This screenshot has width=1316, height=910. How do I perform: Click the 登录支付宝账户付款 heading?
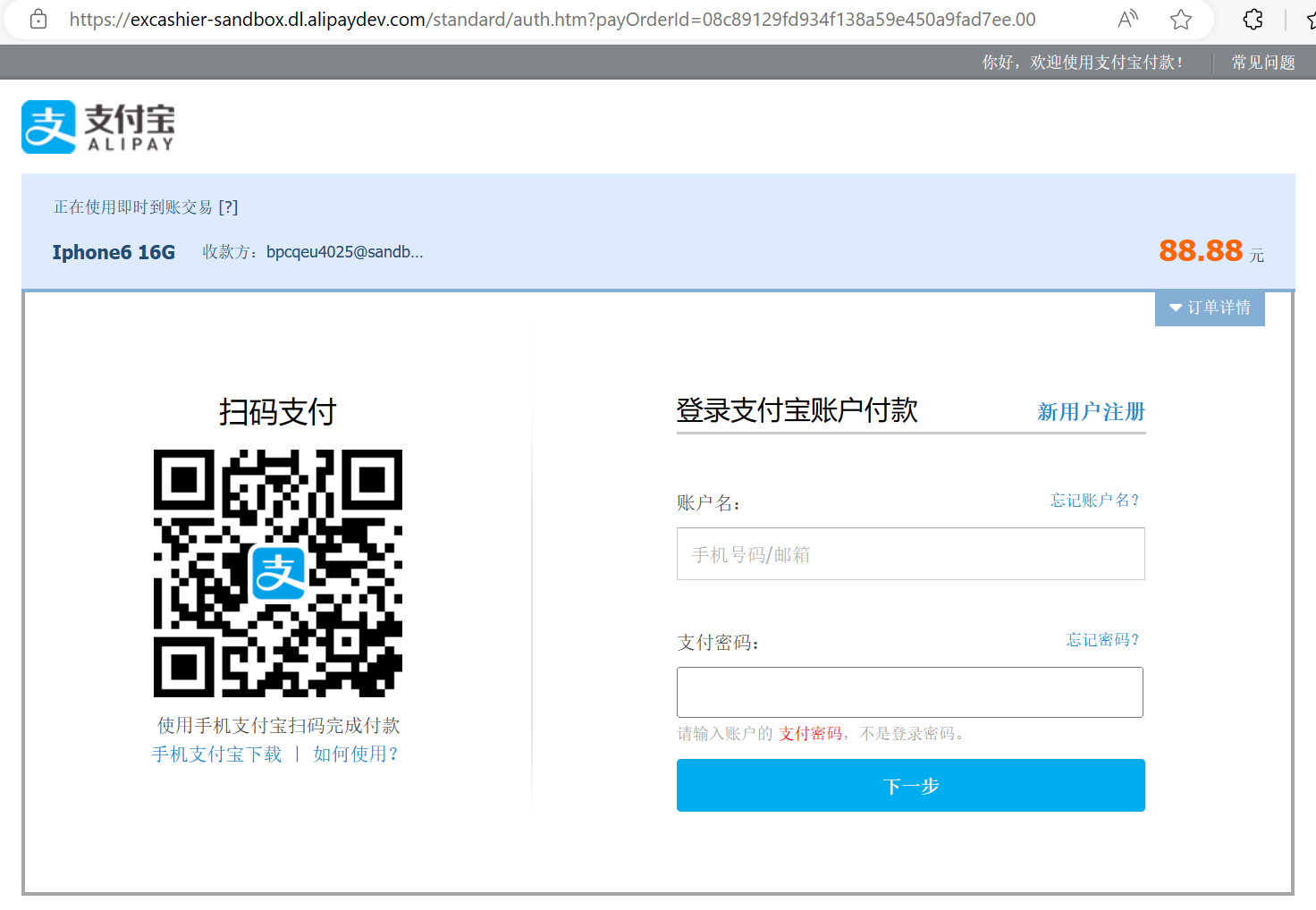pos(797,410)
